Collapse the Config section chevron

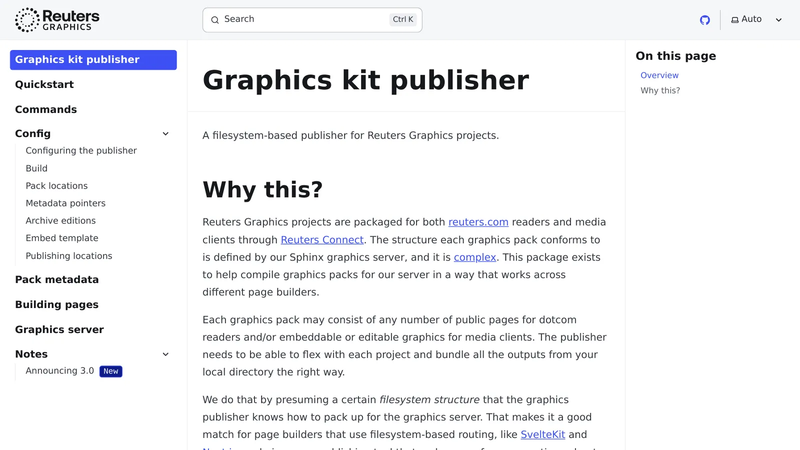coord(165,134)
